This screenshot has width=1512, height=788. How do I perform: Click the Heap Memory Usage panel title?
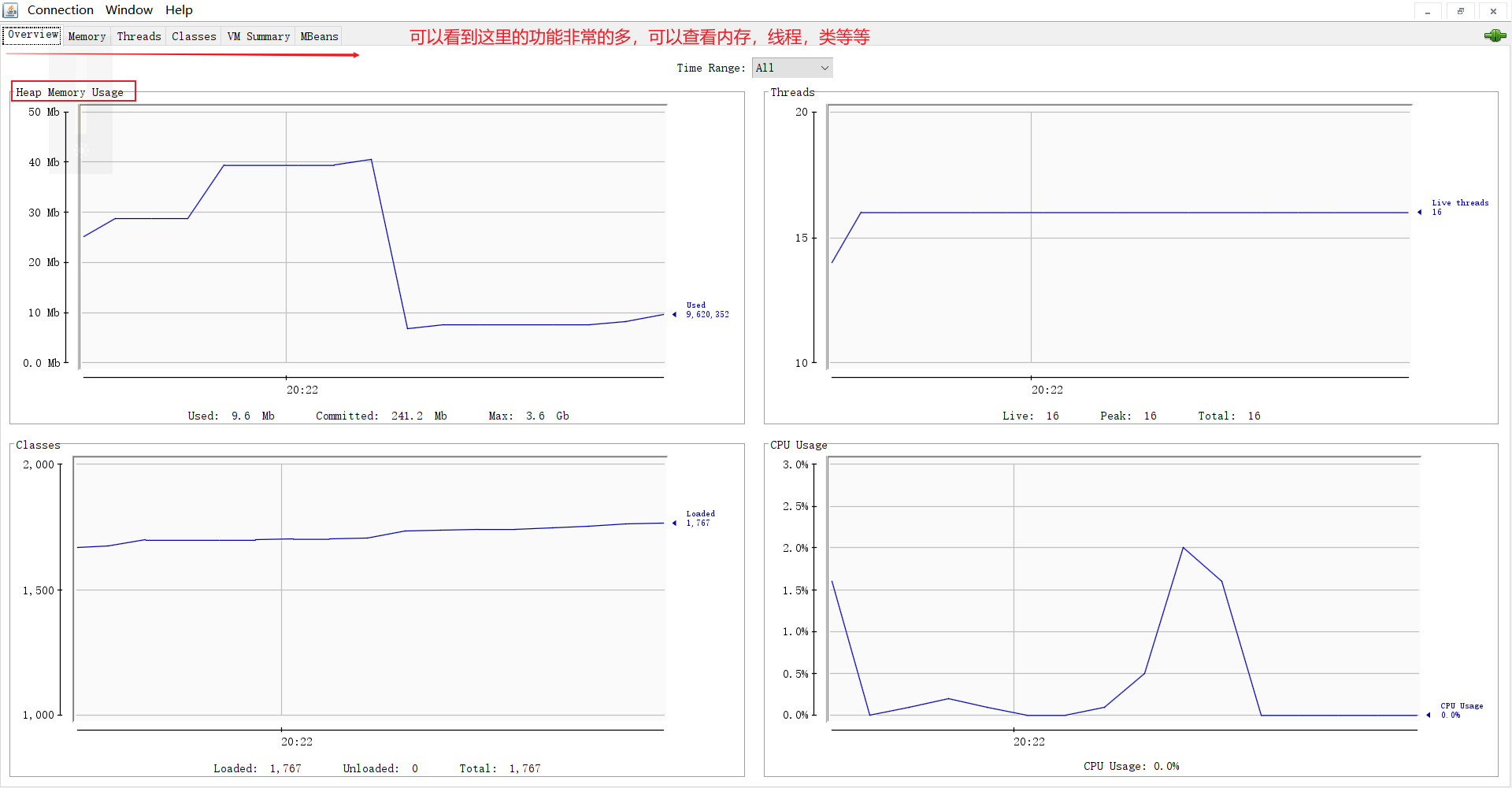(70, 92)
